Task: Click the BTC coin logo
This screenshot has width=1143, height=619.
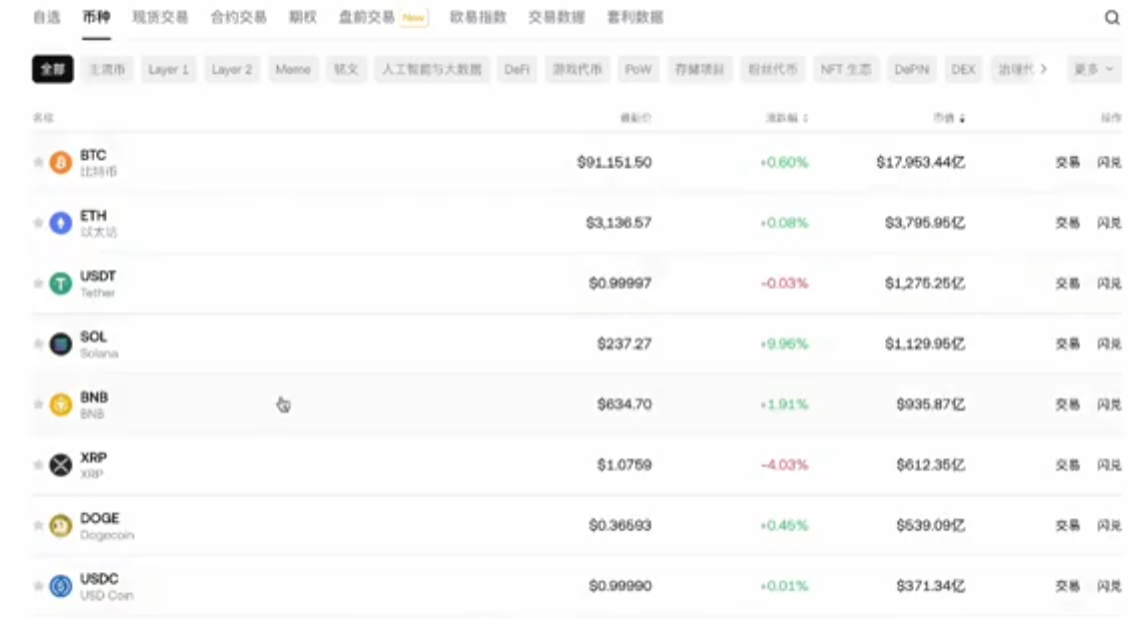Action: click(x=61, y=162)
